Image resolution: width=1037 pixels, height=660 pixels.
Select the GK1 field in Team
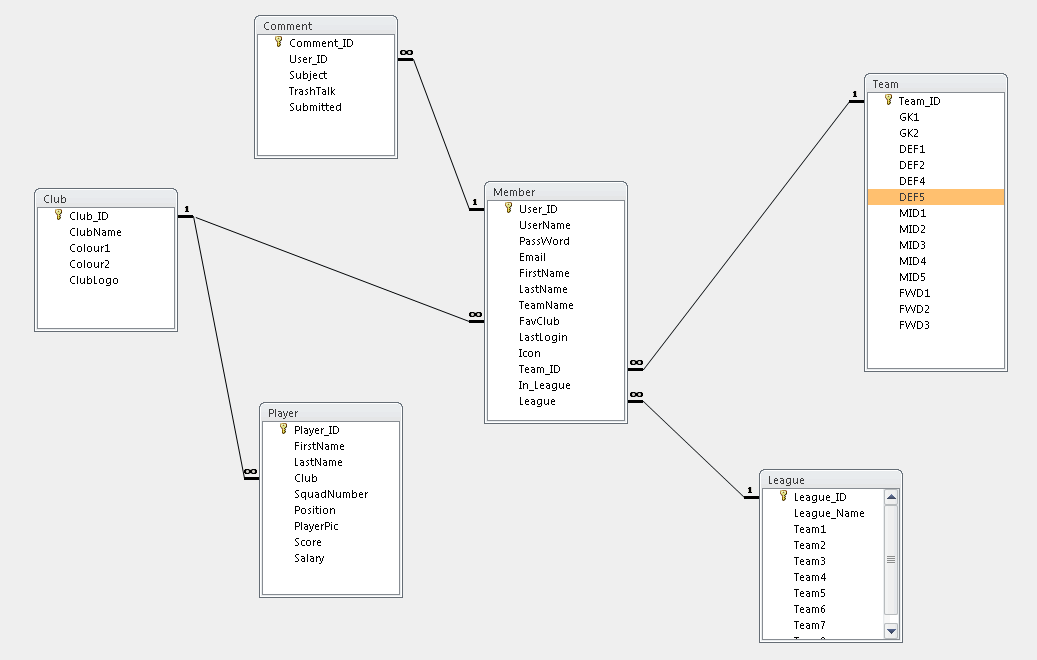tap(909, 117)
